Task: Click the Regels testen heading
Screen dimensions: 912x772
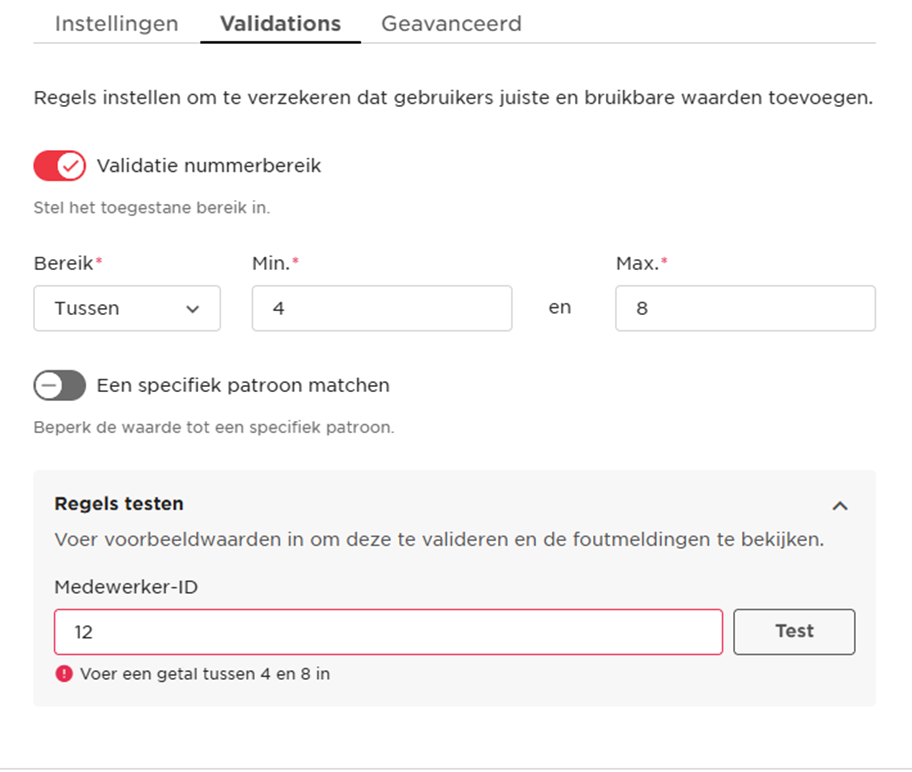Action: coord(119,503)
